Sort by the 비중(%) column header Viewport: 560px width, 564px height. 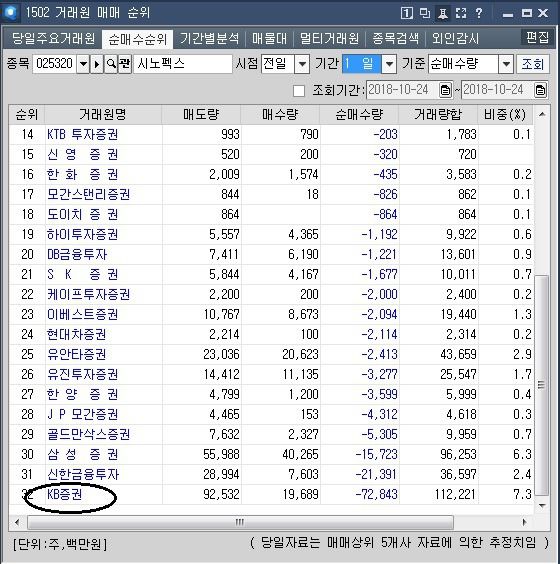coord(505,114)
